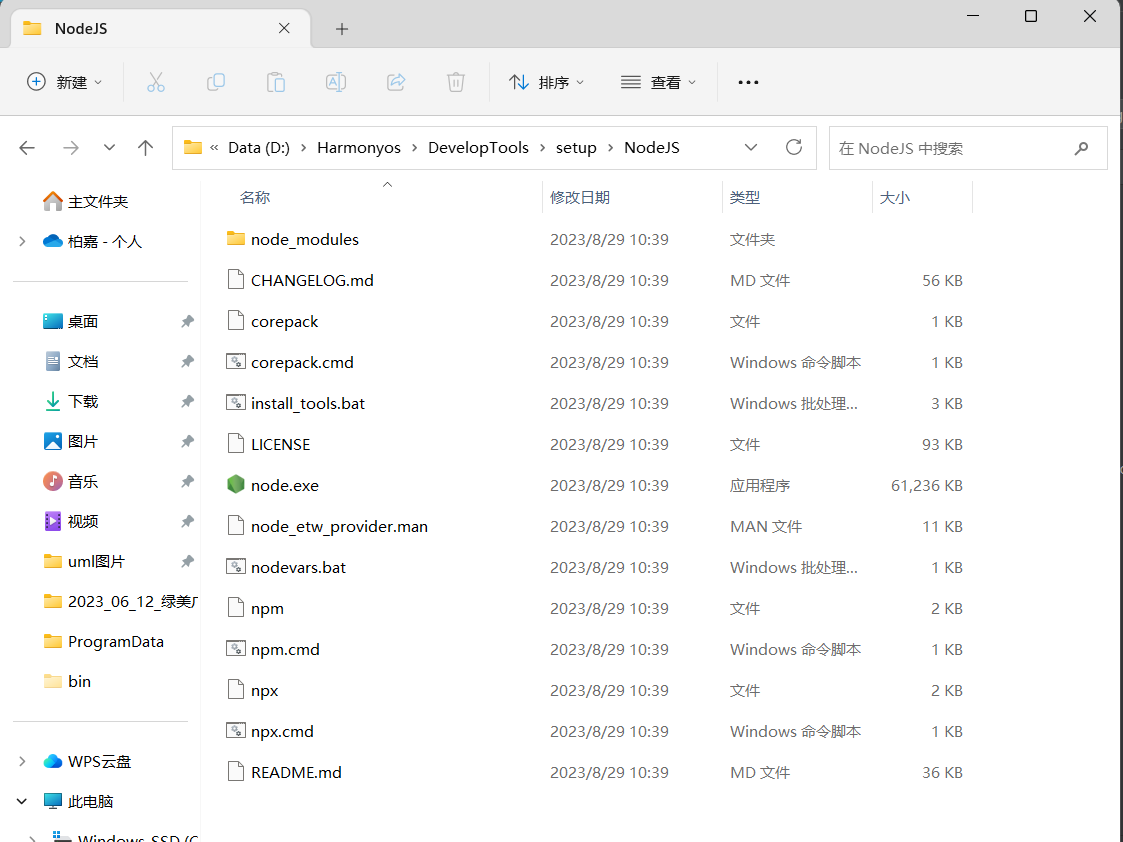Open 下载 downloads in sidebar
The height and width of the screenshot is (842, 1123).
pos(71,402)
